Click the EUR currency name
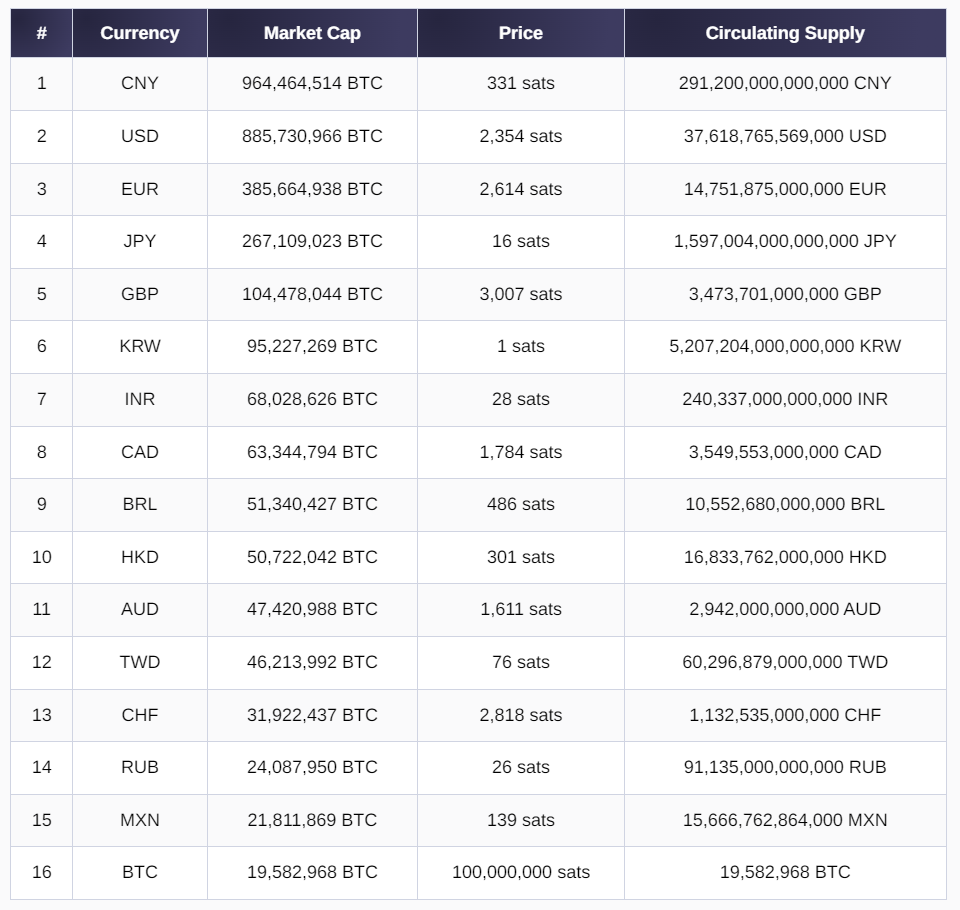 [140, 189]
